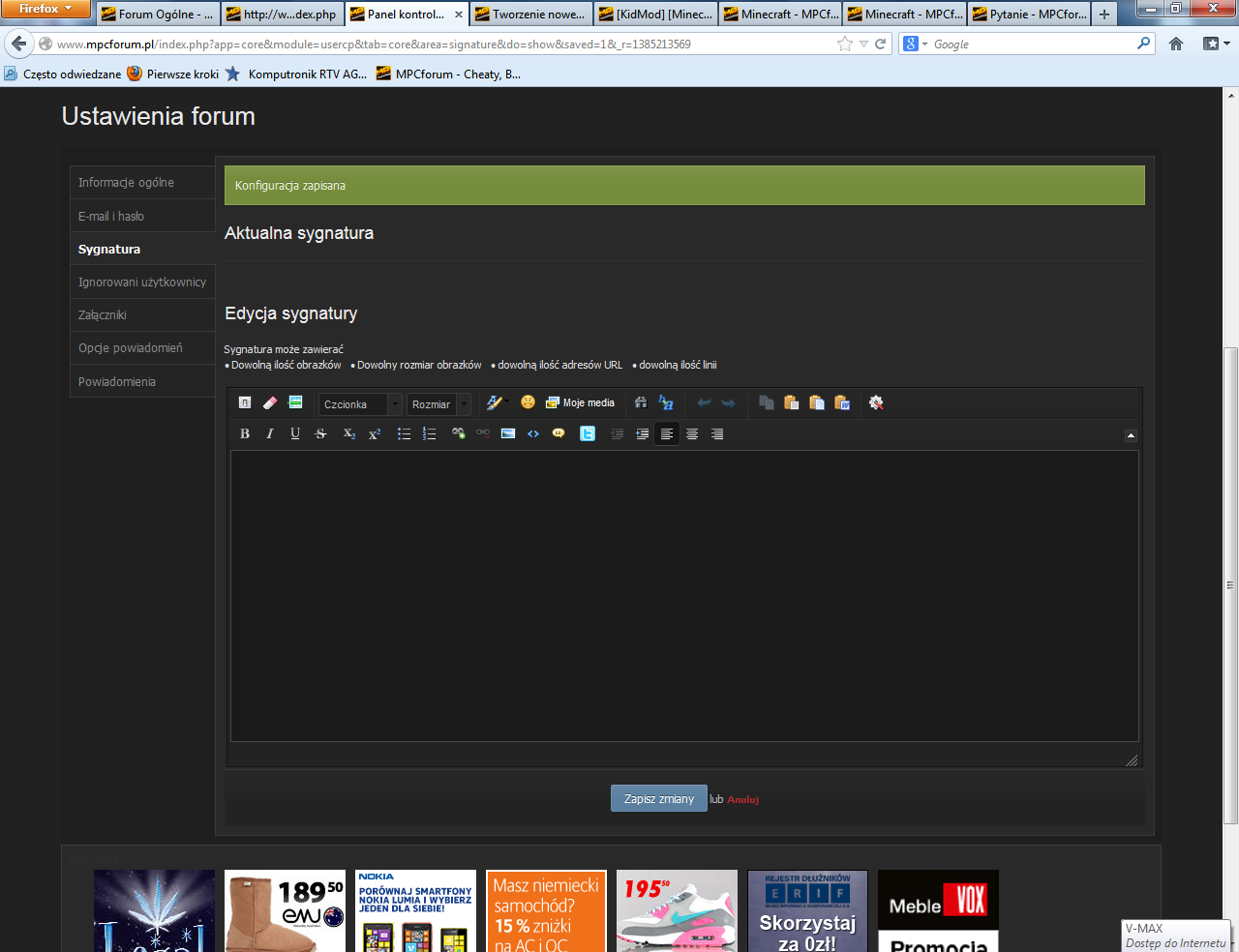Open Informacje ogólne settings section
1239x952 pixels.
(x=142, y=182)
